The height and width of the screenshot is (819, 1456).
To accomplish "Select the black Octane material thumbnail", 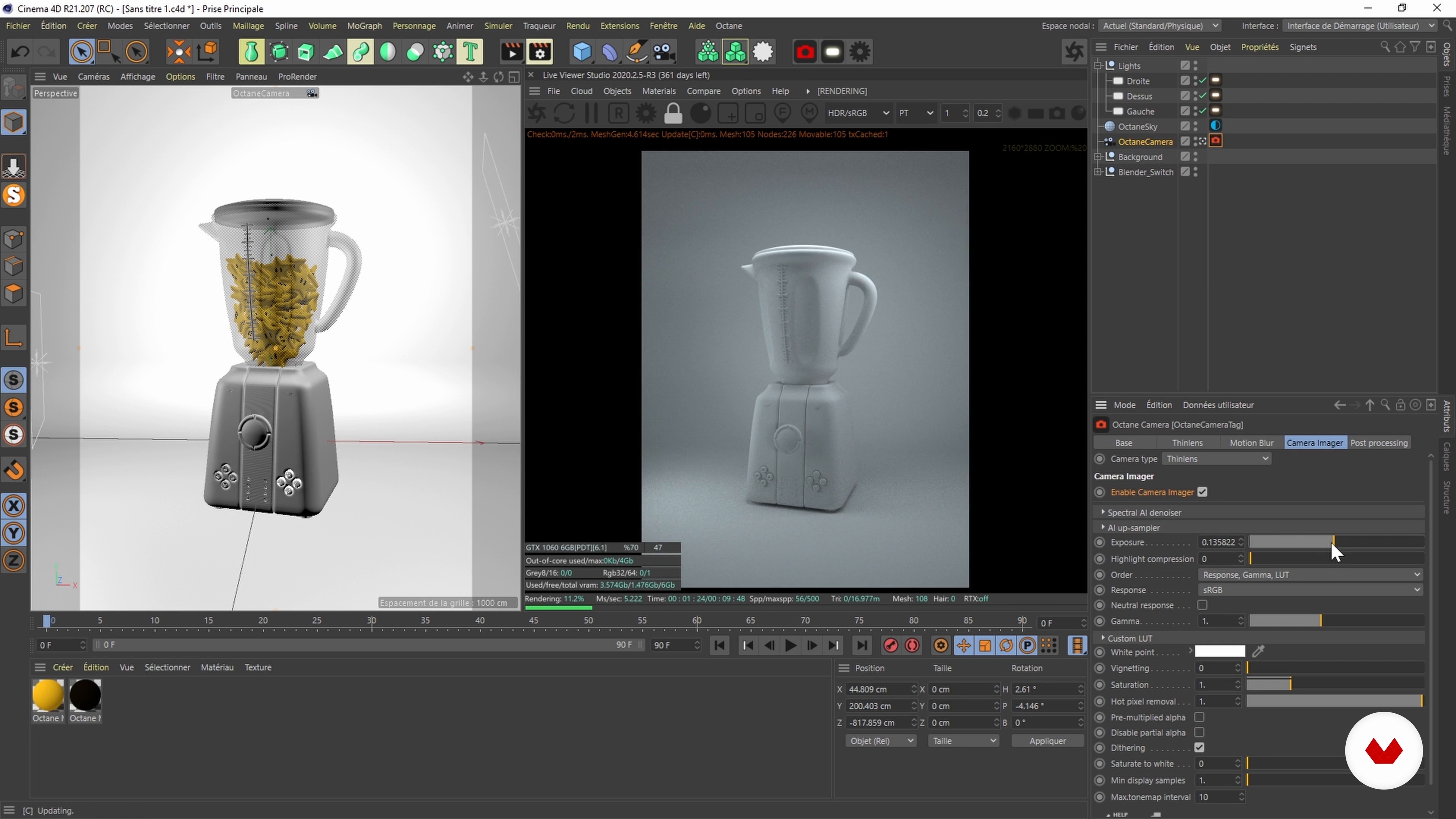I will 85,695.
